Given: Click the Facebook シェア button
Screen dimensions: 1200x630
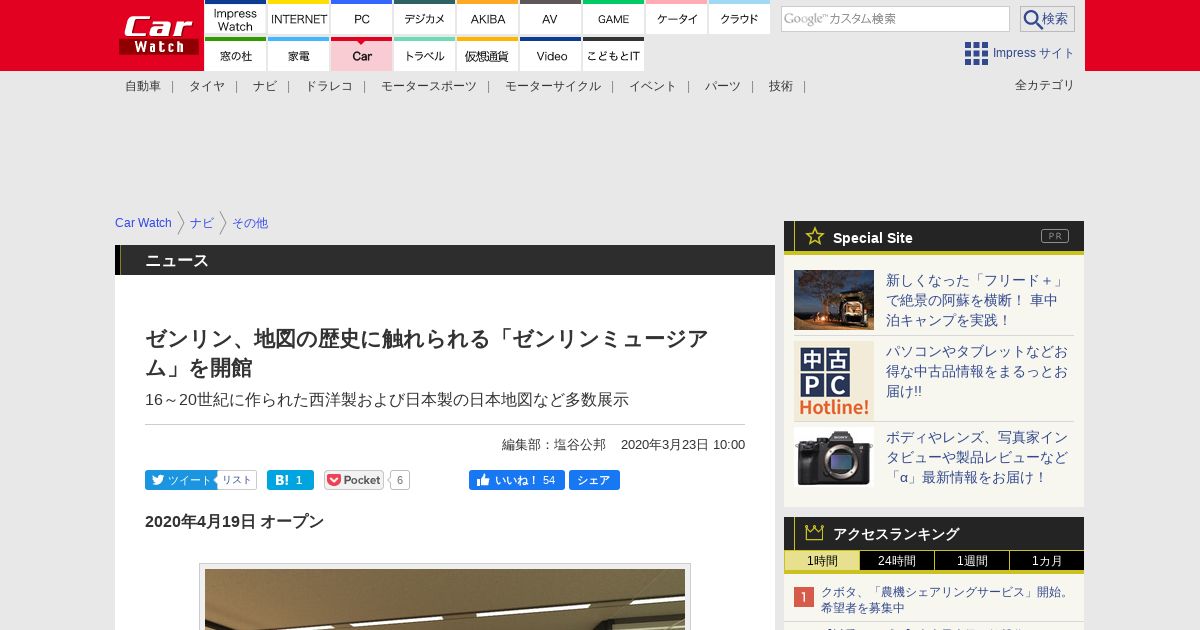Looking at the screenshot, I should [x=594, y=480].
